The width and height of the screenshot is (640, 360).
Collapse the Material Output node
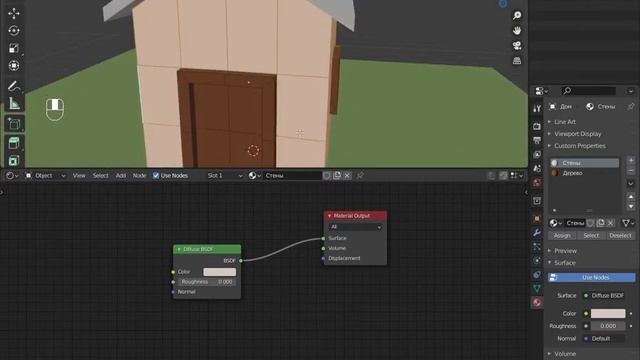coord(329,216)
